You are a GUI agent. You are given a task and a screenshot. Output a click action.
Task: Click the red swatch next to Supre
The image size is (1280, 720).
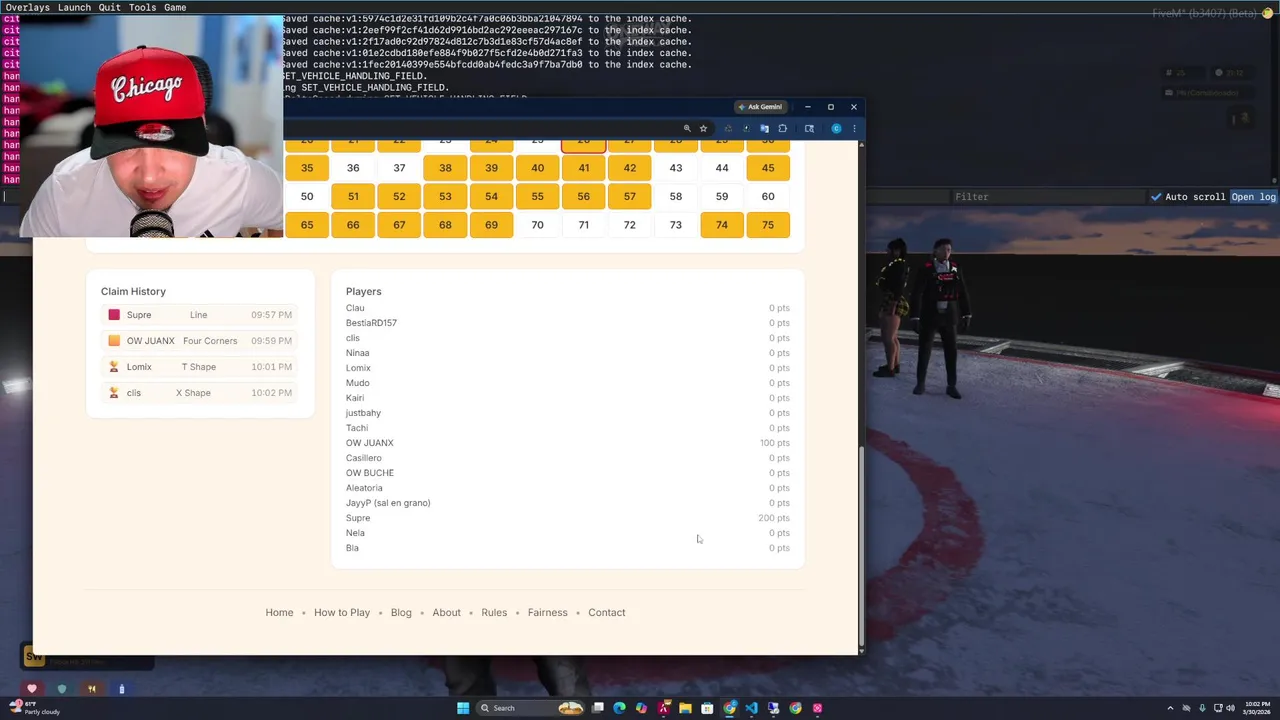(x=114, y=315)
